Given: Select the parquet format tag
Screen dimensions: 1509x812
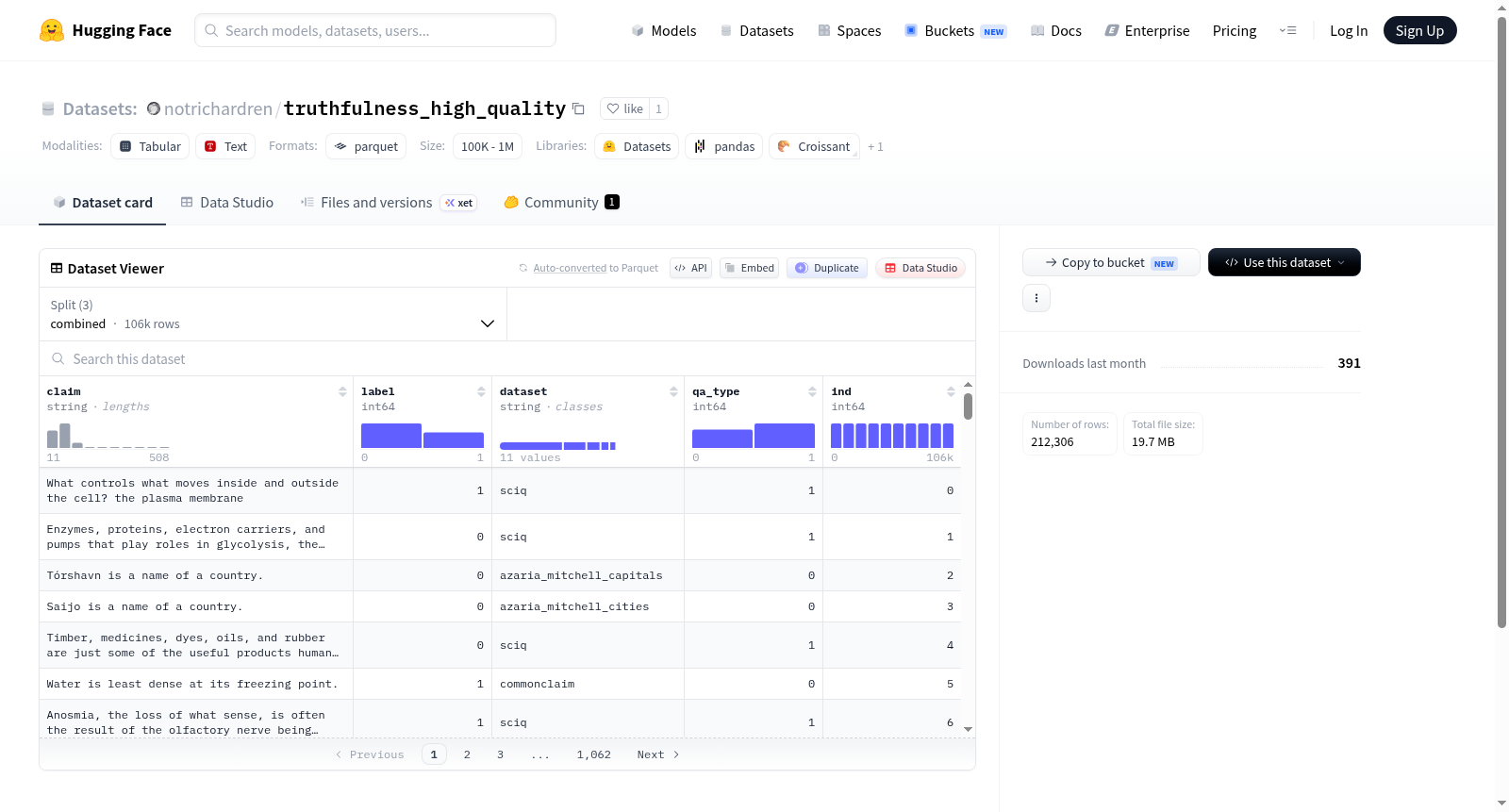Looking at the screenshot, I should pos(366,146).
